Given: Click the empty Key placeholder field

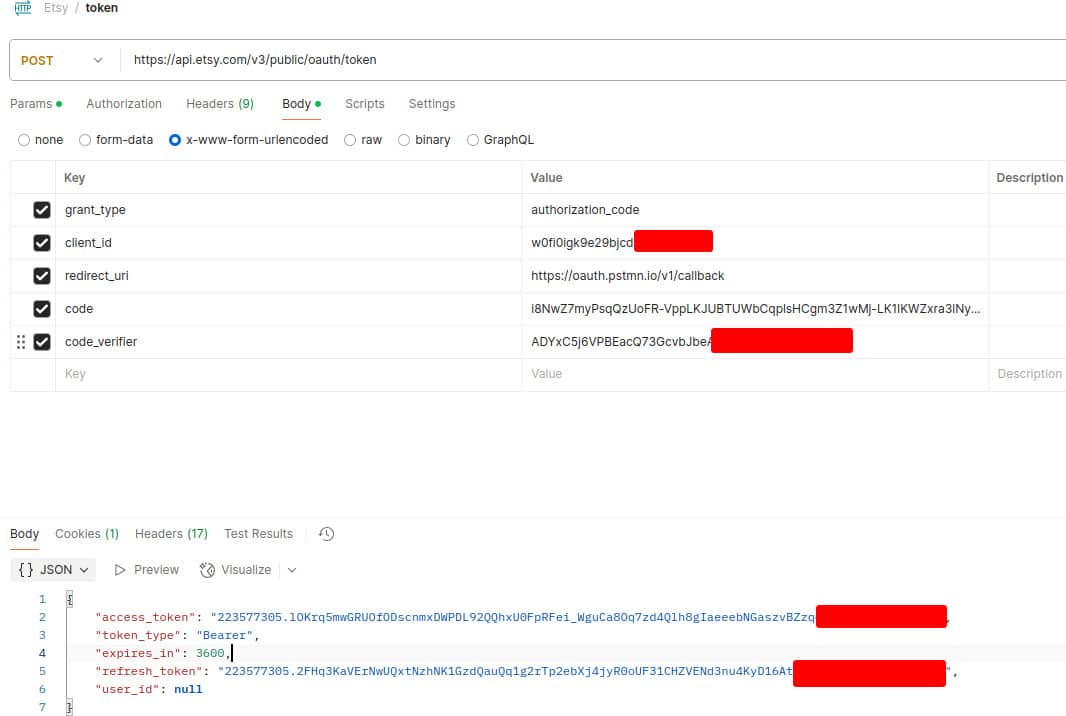Looking at the screenshot, I should click(288, 375).
